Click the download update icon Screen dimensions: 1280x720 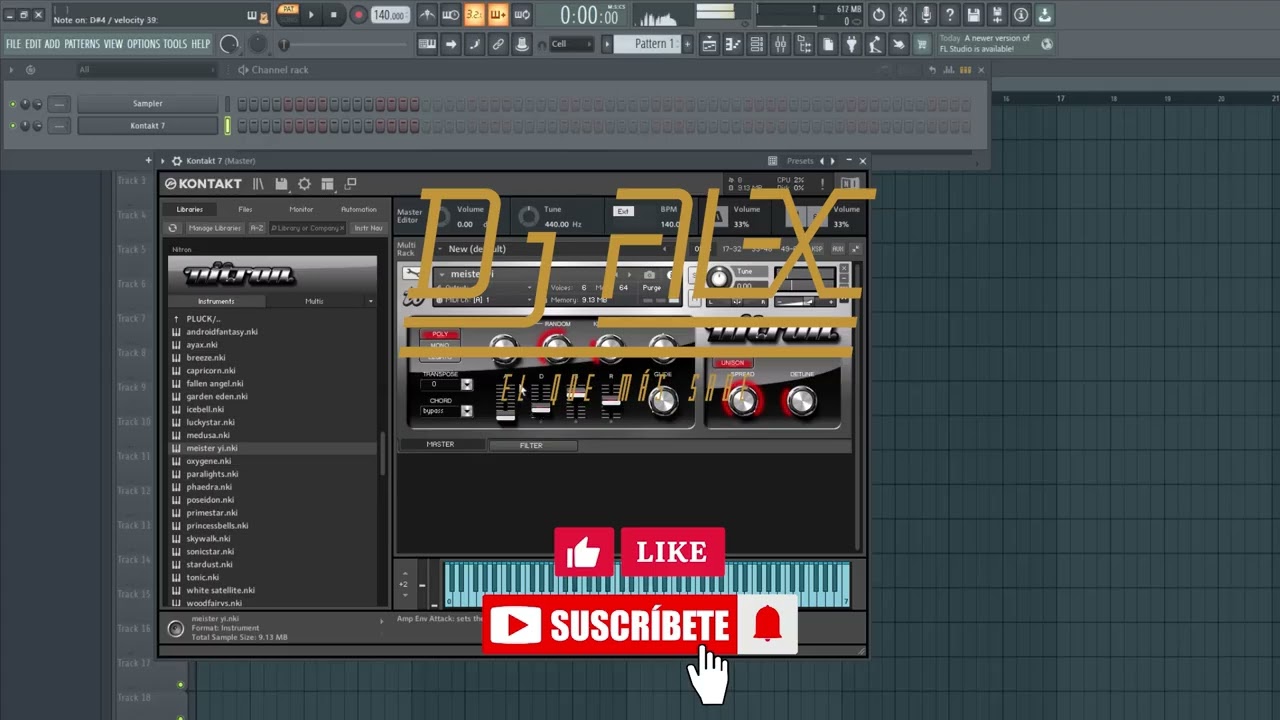[x=1045, y=15]
